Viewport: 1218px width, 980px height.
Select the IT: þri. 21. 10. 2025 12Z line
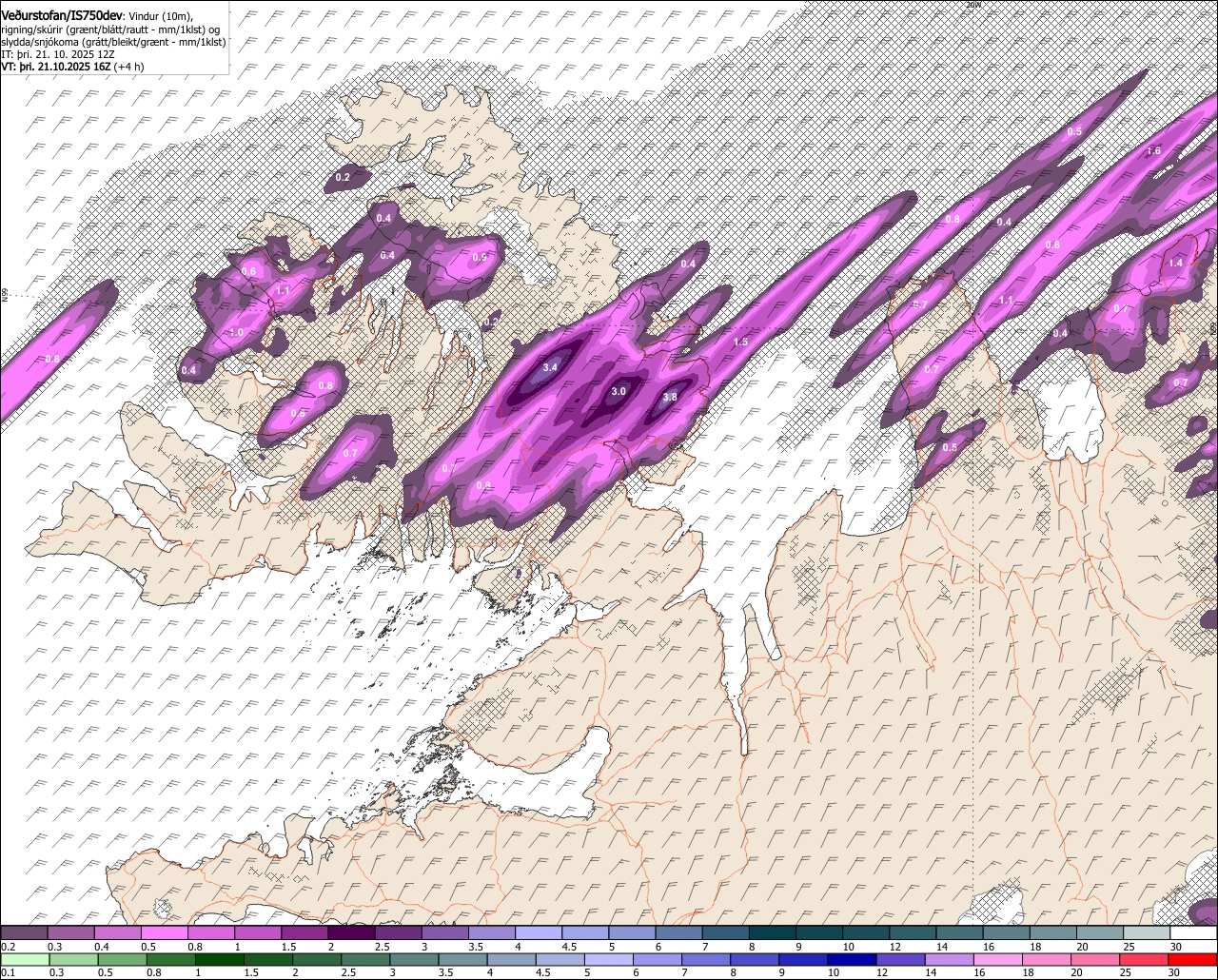pyautogui.click(x=57, y=54)
